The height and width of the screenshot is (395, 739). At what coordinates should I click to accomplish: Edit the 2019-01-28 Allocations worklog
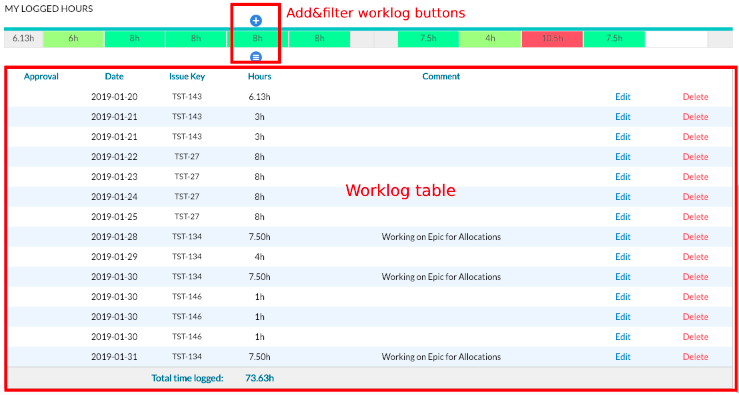623,237
